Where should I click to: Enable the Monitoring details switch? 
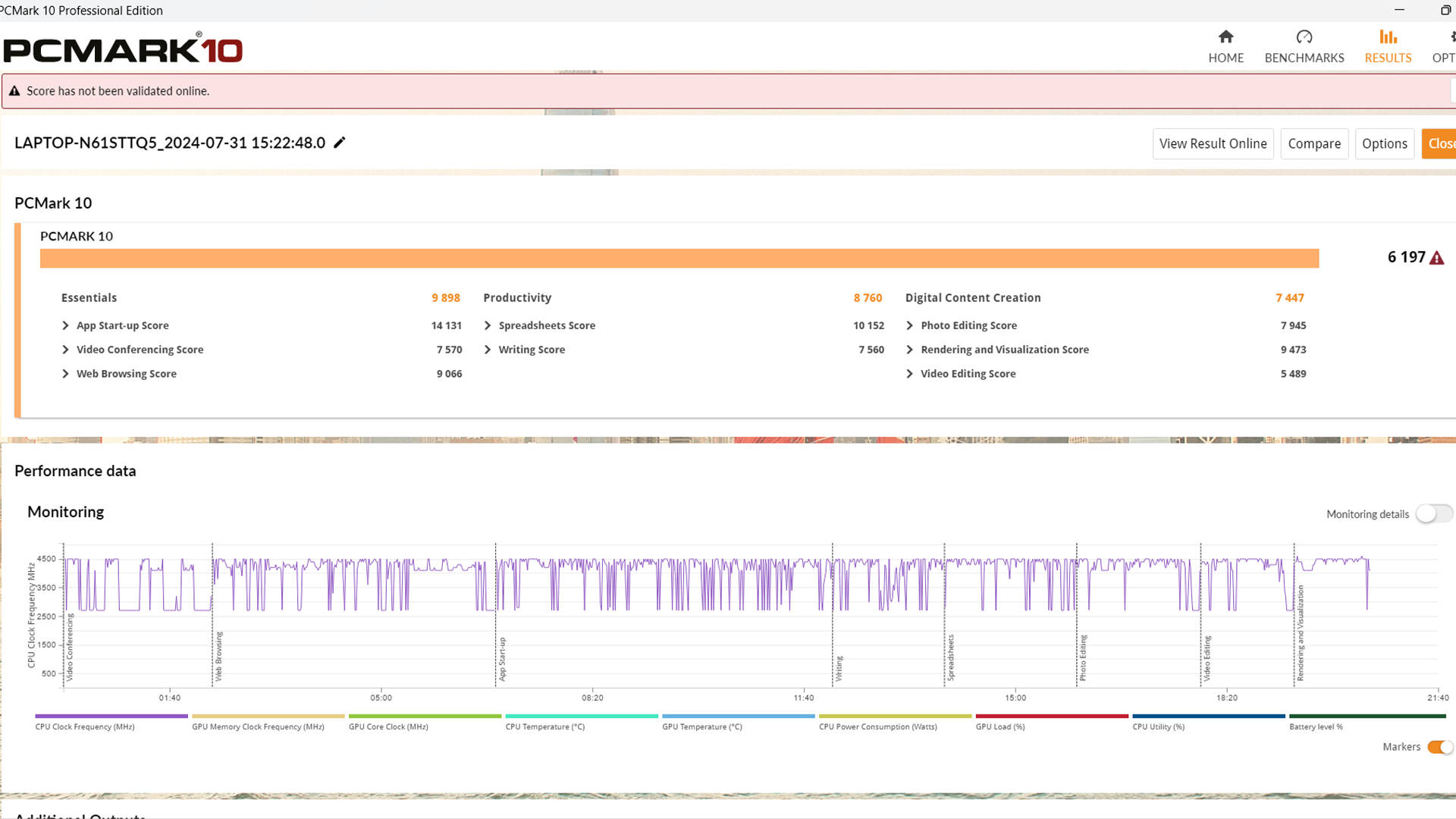coord(1433,513)
